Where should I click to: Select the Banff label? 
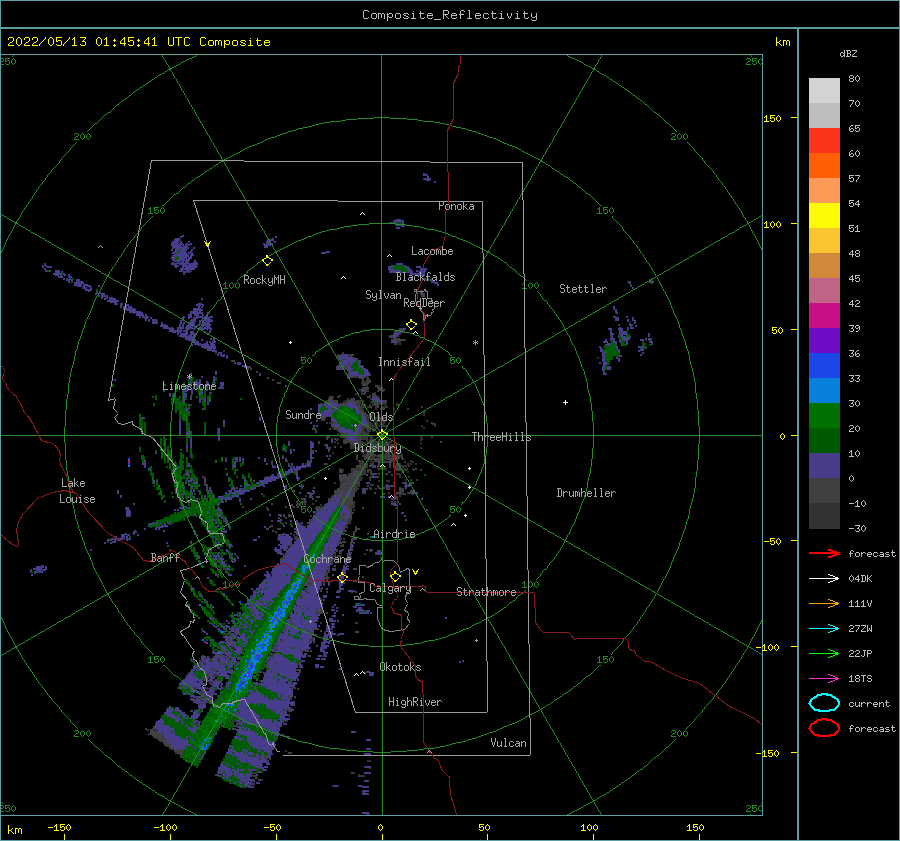point(165,557)
